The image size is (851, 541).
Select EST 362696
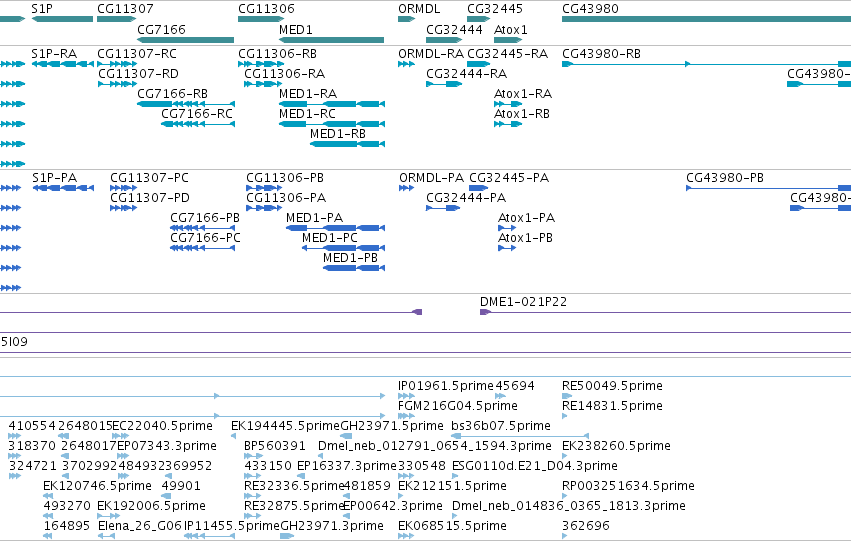pos(586,526)
